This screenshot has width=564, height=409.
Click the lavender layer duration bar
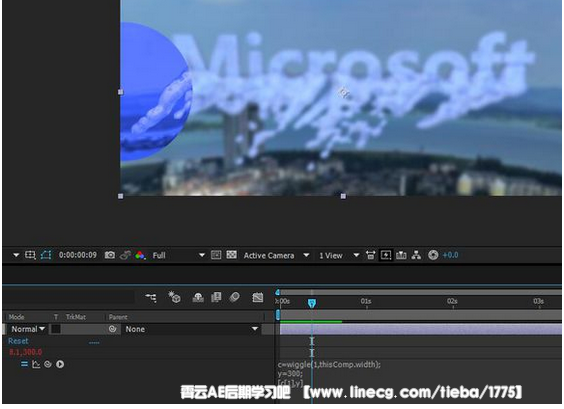[420, 329]
